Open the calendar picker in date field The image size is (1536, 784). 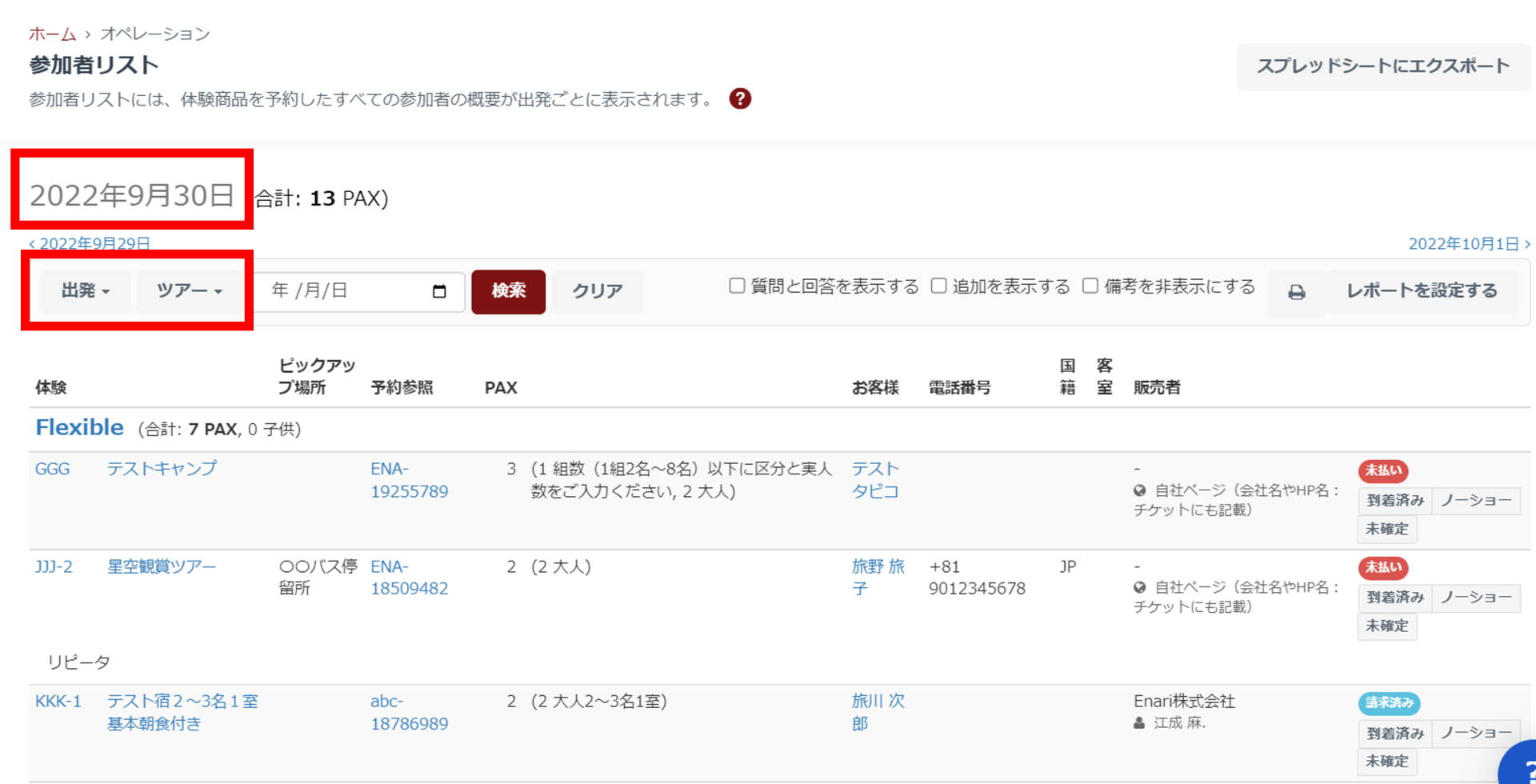point(439,291)
